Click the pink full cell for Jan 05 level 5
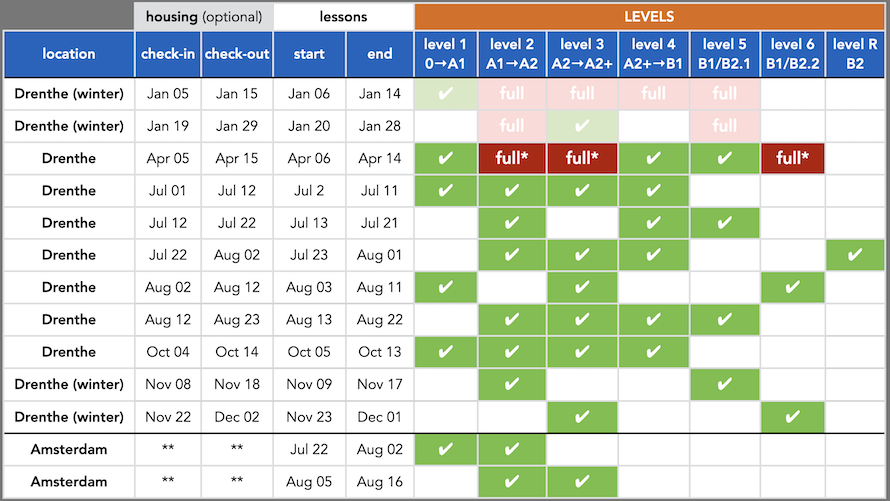This screenshot has height=501, width=890. pyautogui.click(x=724, y=94)
